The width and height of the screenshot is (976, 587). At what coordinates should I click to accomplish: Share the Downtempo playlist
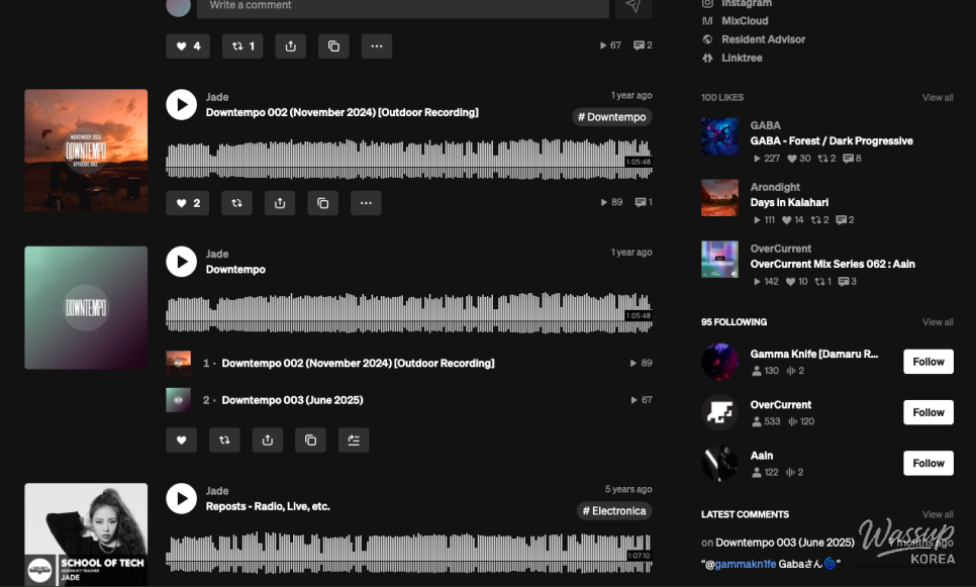coord(267,440)
